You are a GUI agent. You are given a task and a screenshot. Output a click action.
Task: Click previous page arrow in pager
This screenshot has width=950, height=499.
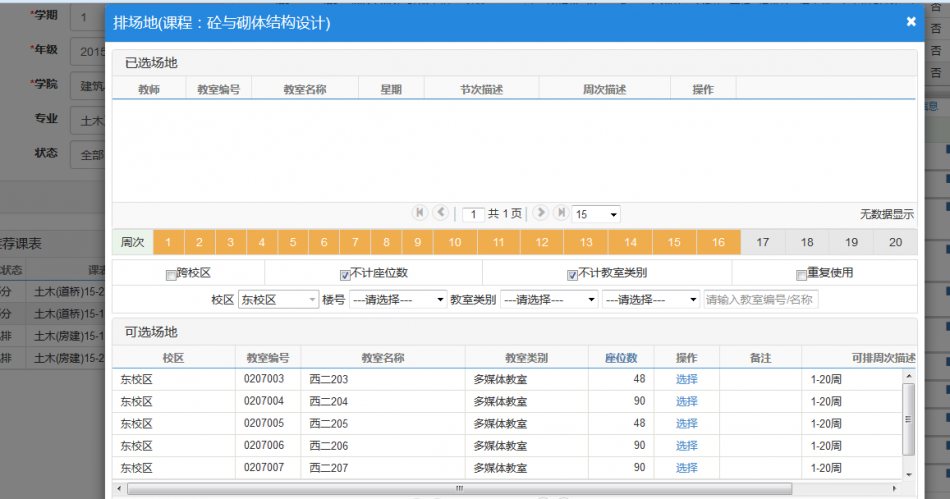pyautogui.click(x=441, y=213)
